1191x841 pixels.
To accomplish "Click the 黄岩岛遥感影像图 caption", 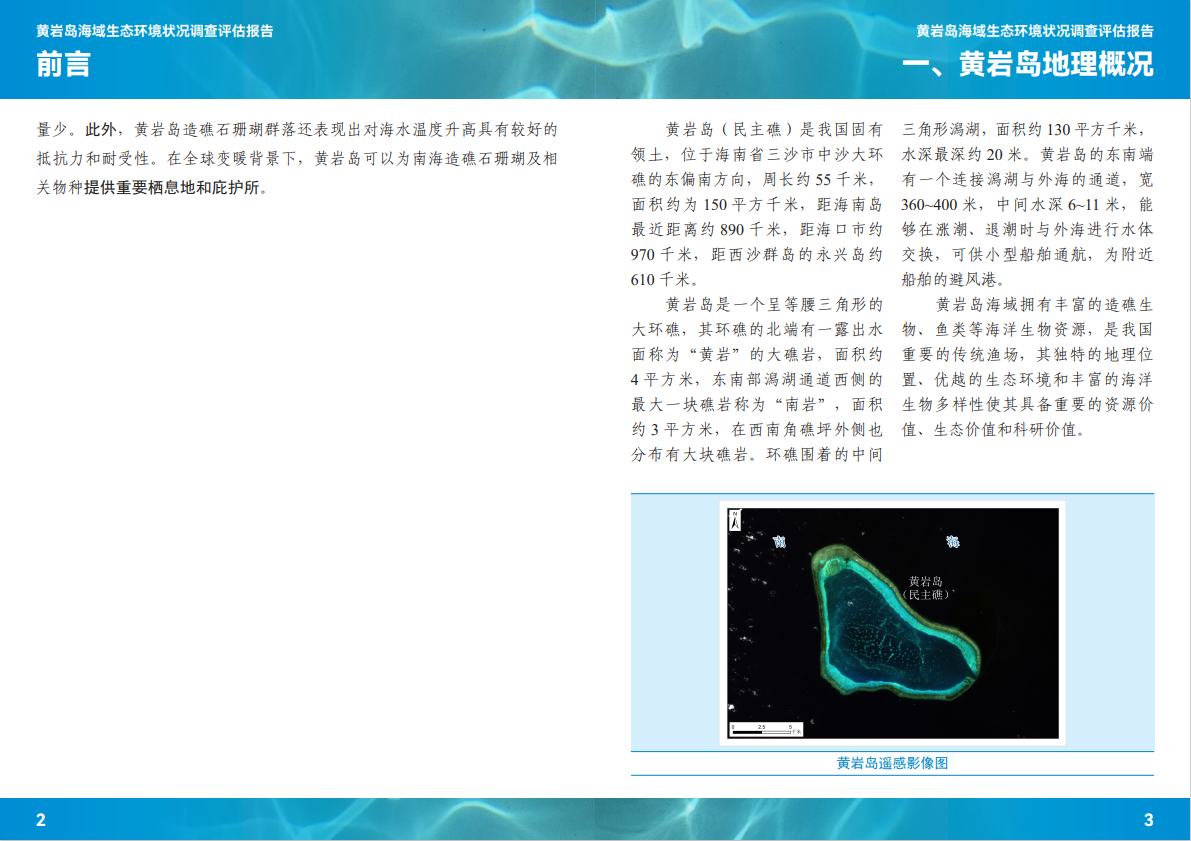I will click(892, 763).
